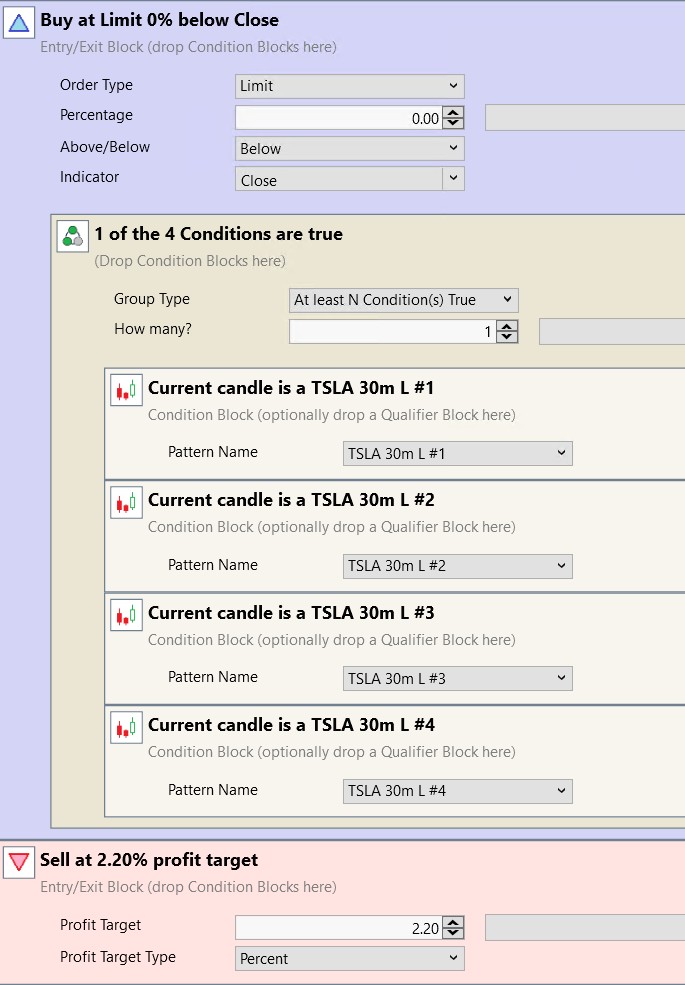The height and width of the screenshot is (985, 685).
Task: Open the Profit Target Type dropdown
Action: click(x=349, y=958)
